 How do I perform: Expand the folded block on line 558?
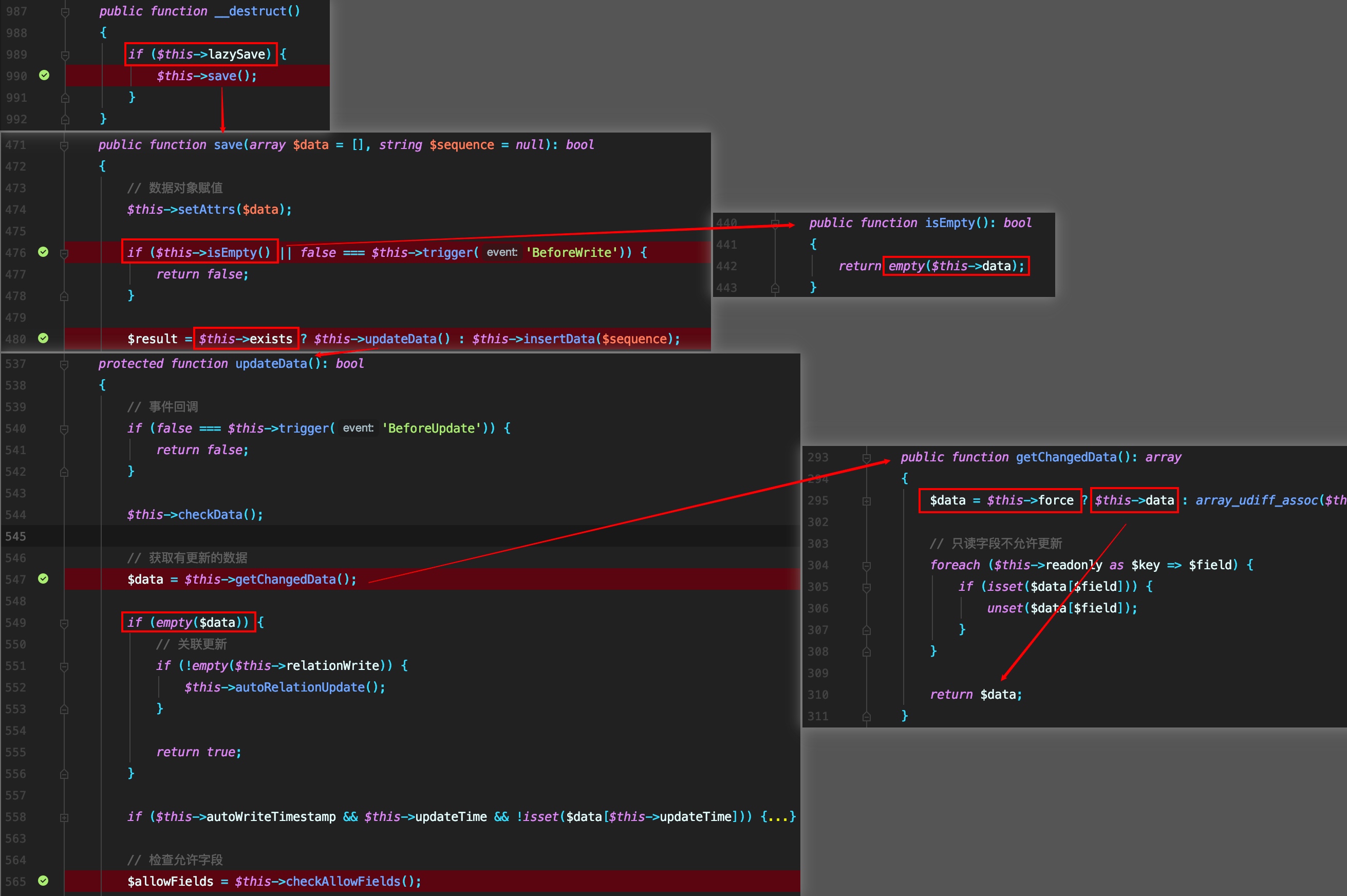(65, 817)
